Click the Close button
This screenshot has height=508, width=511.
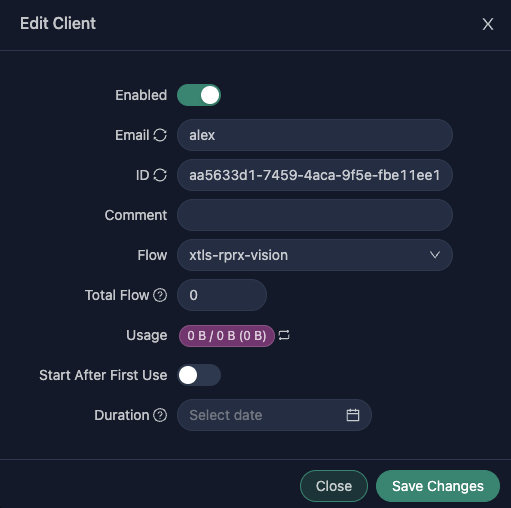334,486
